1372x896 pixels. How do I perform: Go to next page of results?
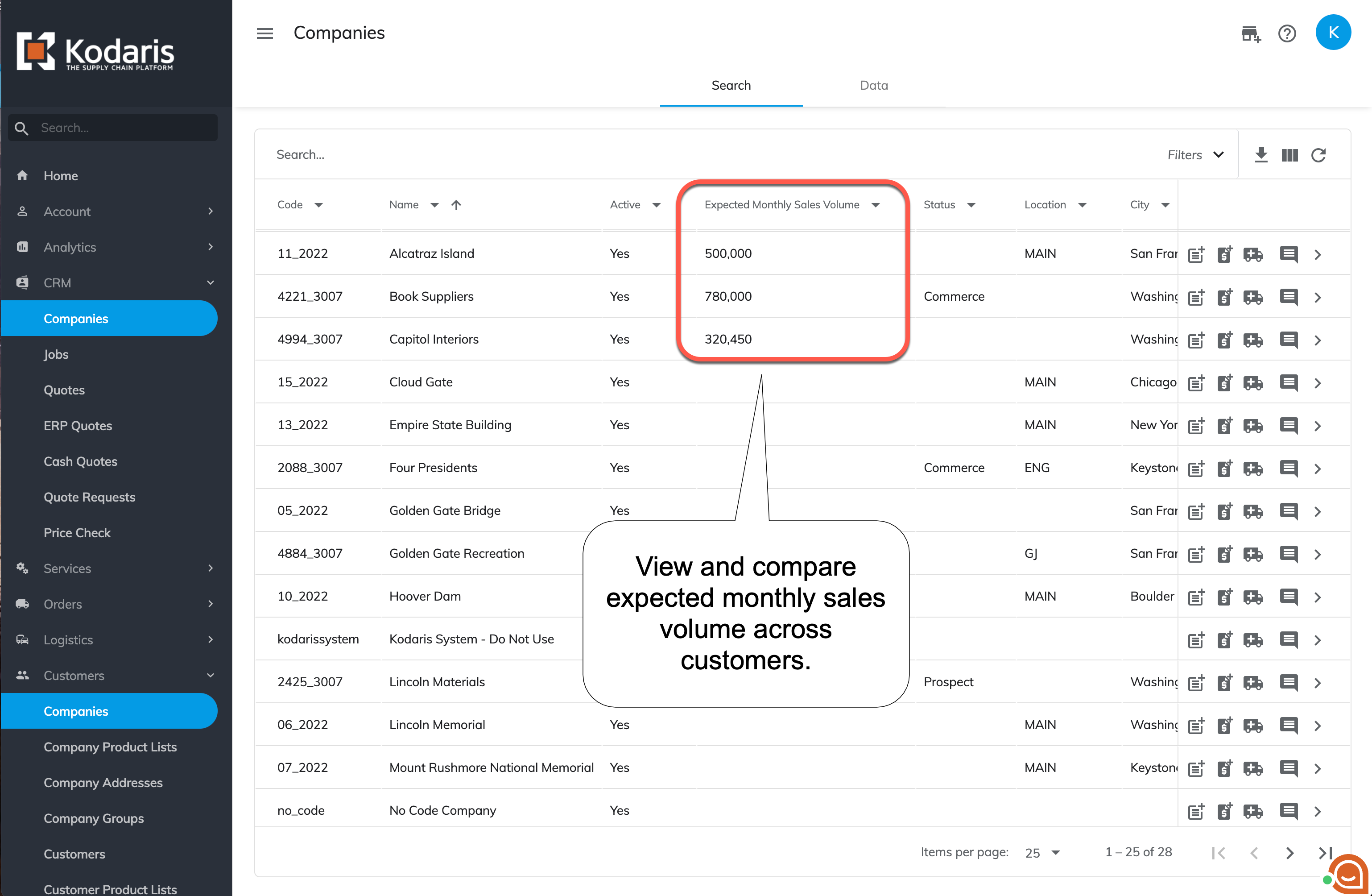click(1289, 852)
